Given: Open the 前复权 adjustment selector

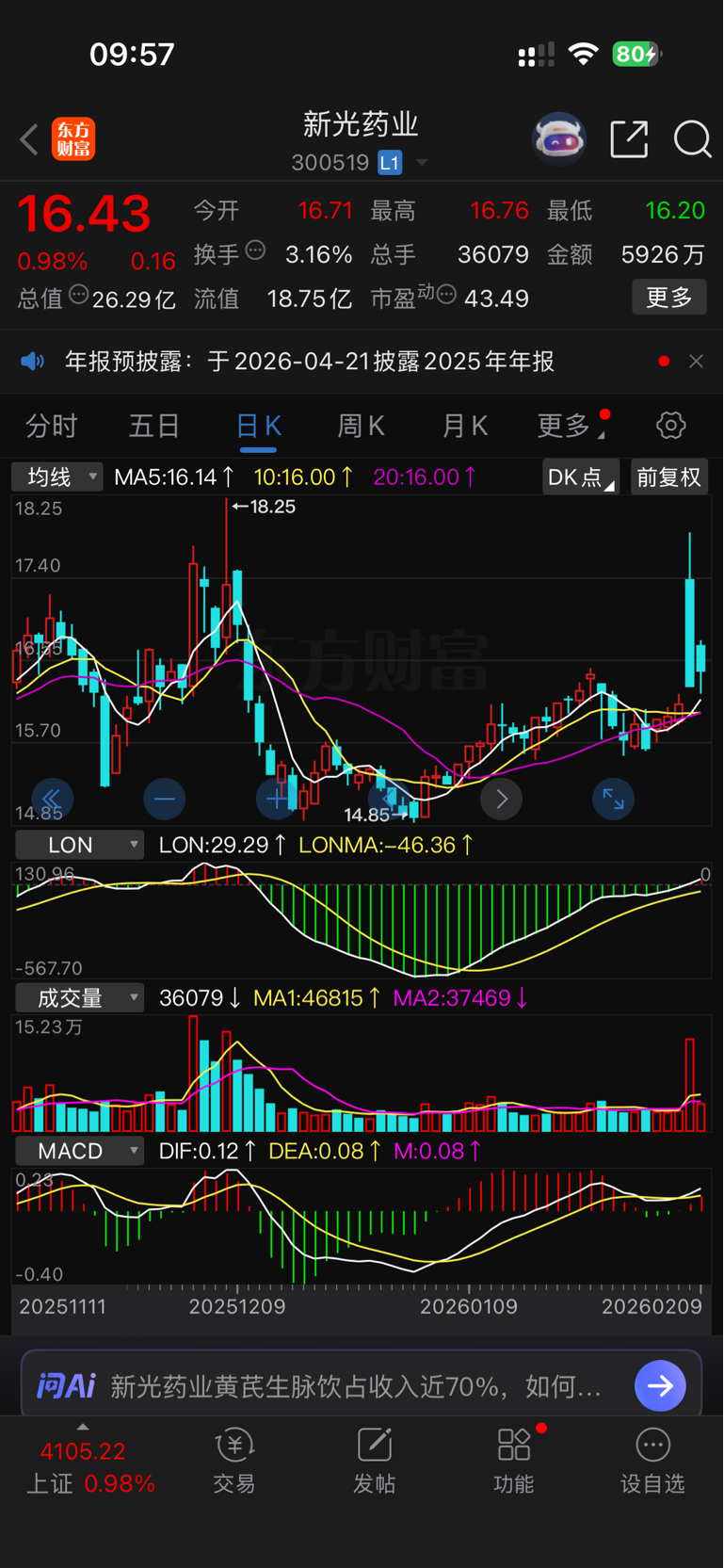Looking at the screenshot, I should click(668, 477).
